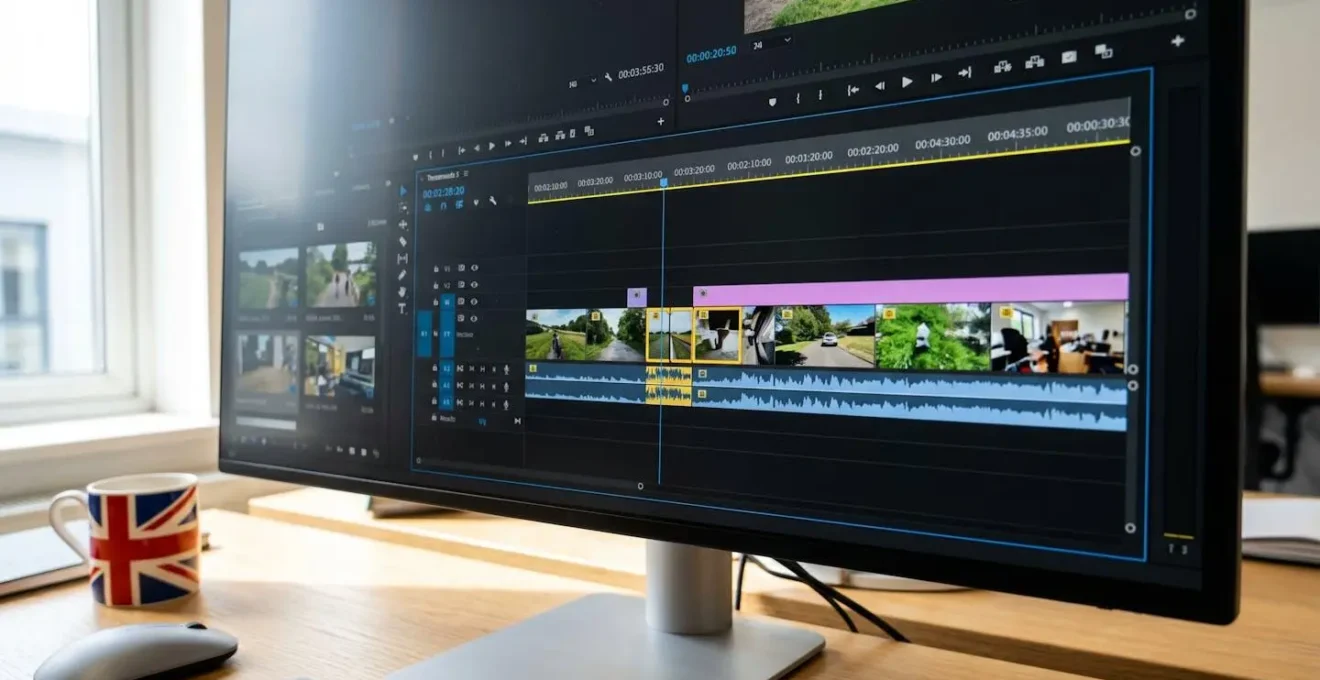Select the Slip tool

(403, 258)
